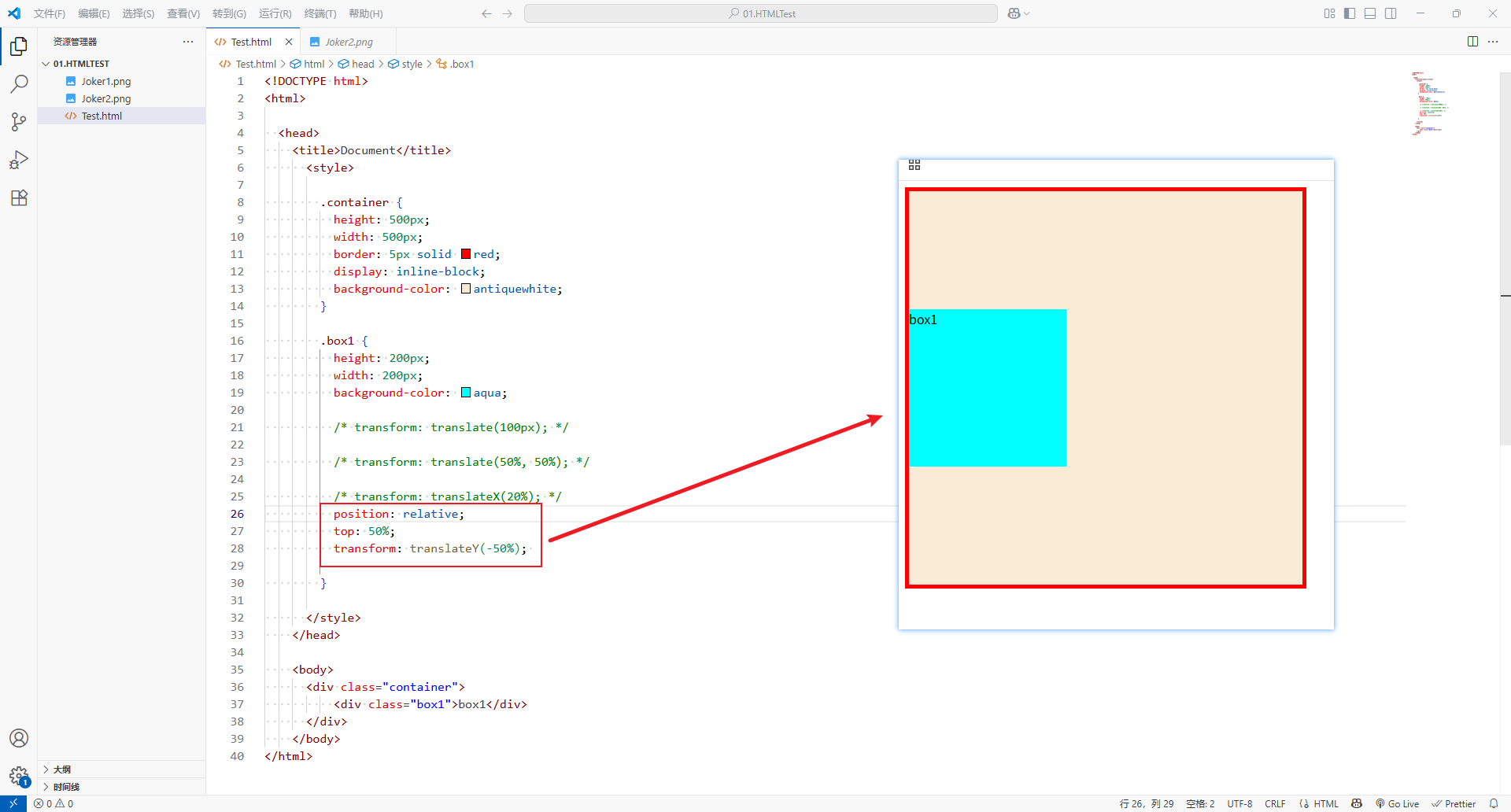Show errors and warnings count in status bar

(54, 803)
